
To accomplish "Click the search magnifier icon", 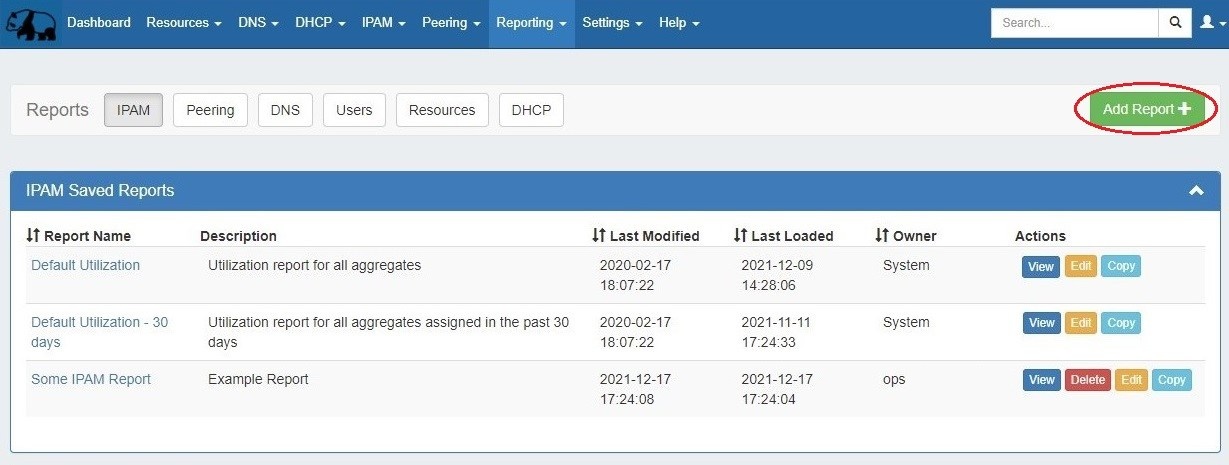I will (x=1175, y=23).
